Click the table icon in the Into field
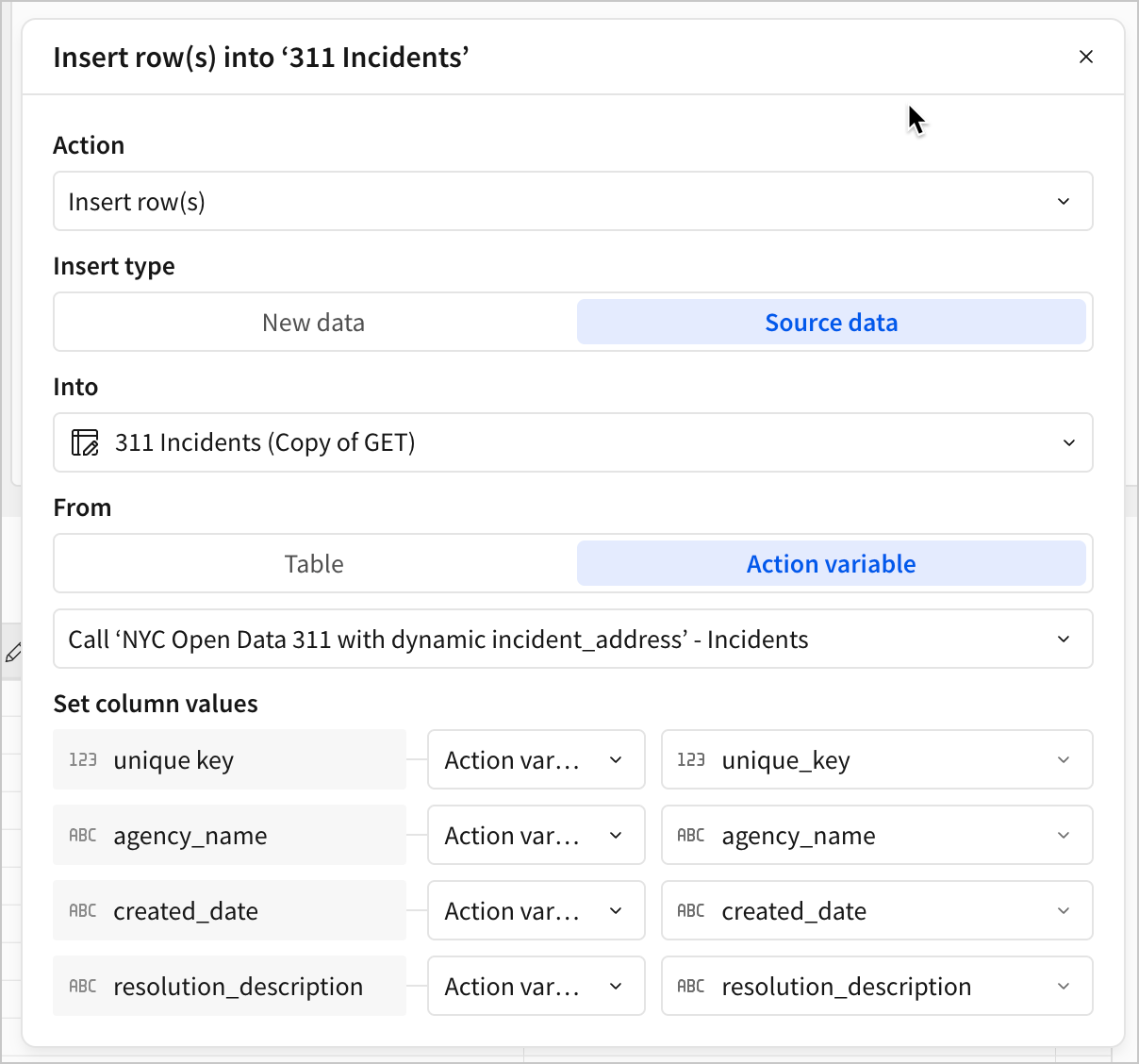The width and height of the screenshot is (1139, 1064). pyautogui.click(x=85, y=442)
